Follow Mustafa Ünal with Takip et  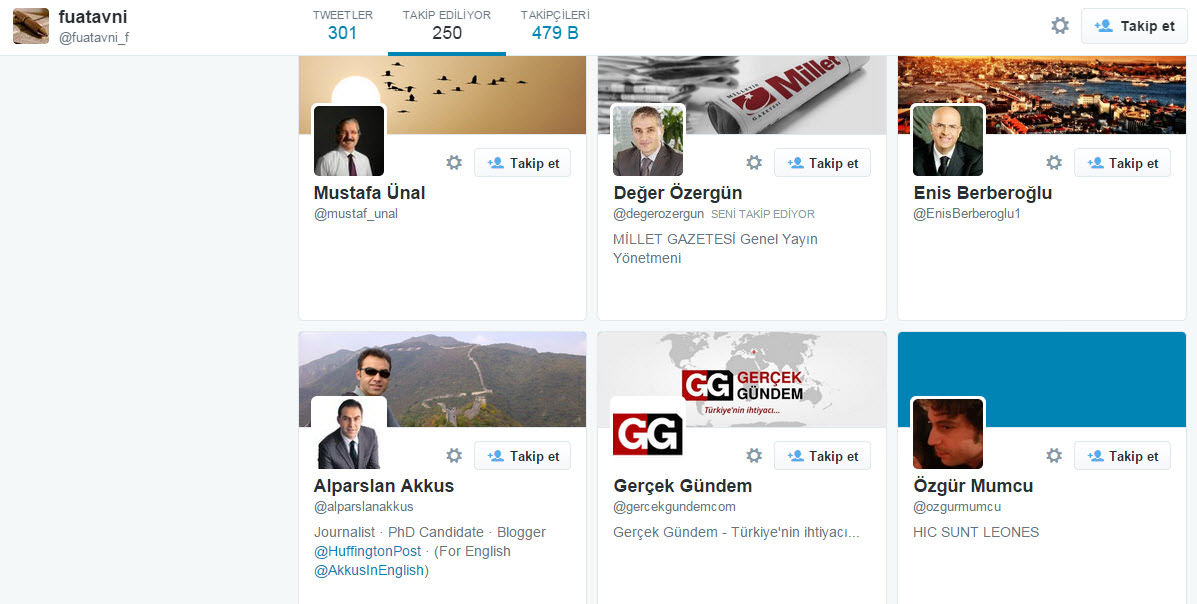point(522,163)
